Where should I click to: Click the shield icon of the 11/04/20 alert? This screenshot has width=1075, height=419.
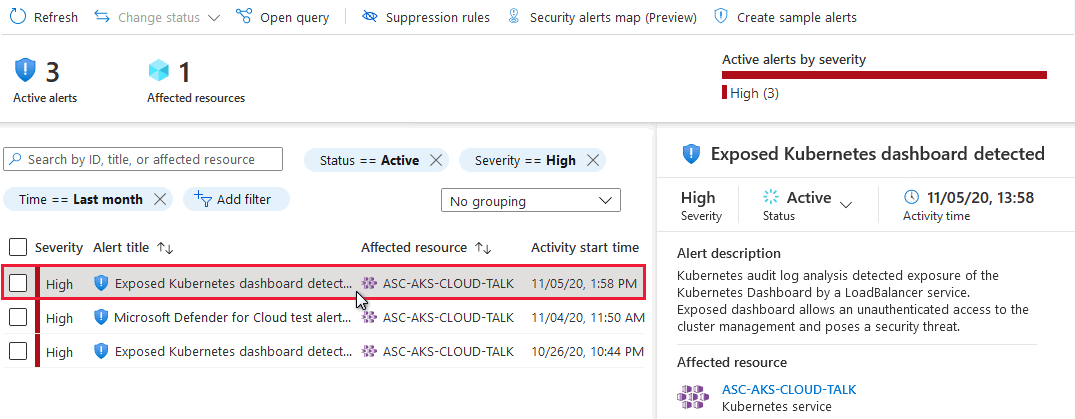point(101,317)
